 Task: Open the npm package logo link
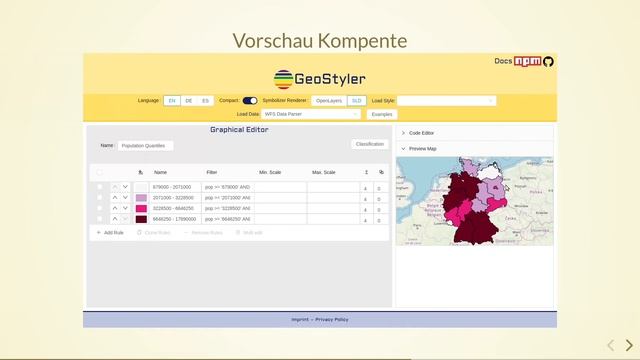527,61
